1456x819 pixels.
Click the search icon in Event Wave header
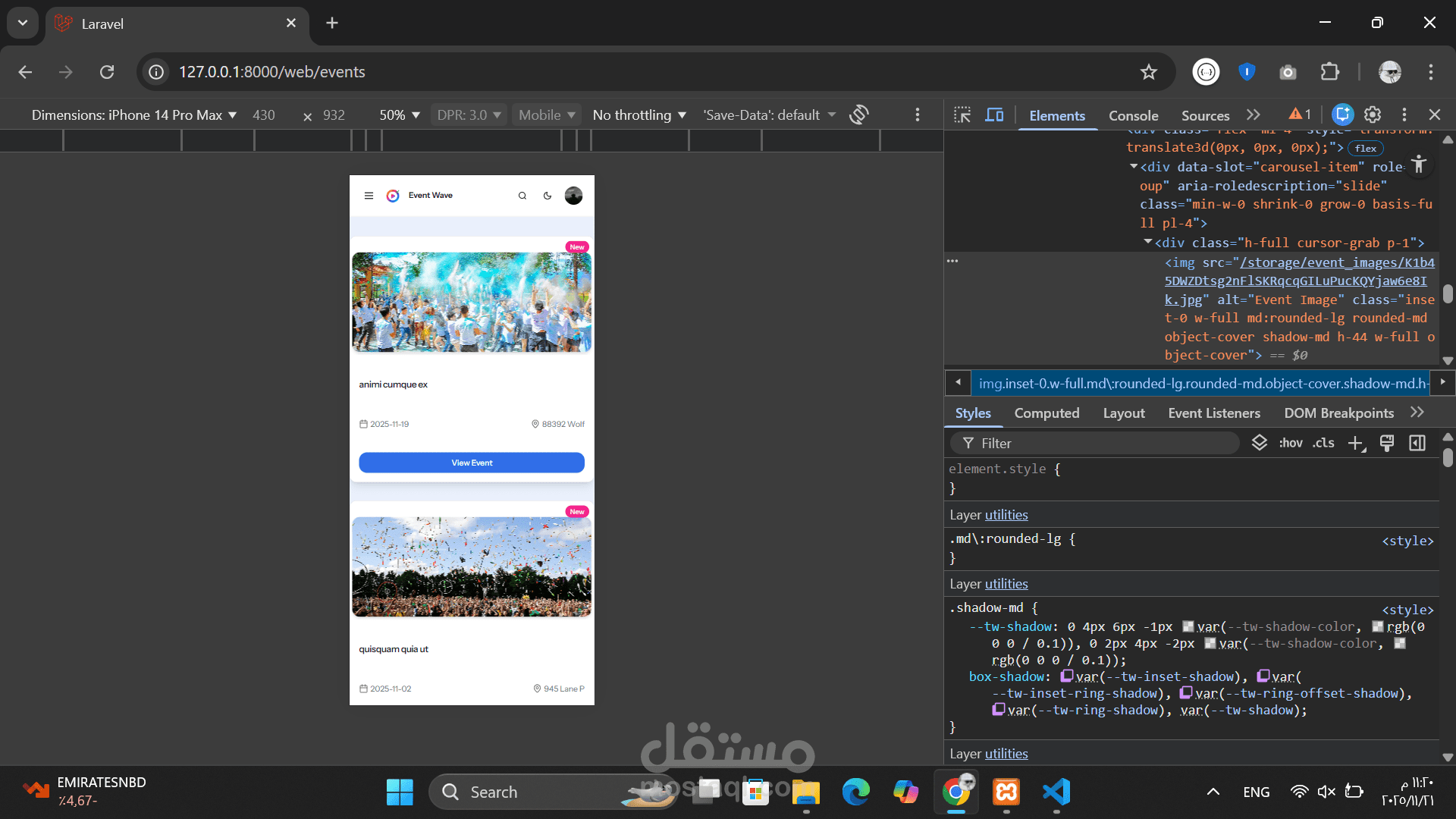[522, 196]
